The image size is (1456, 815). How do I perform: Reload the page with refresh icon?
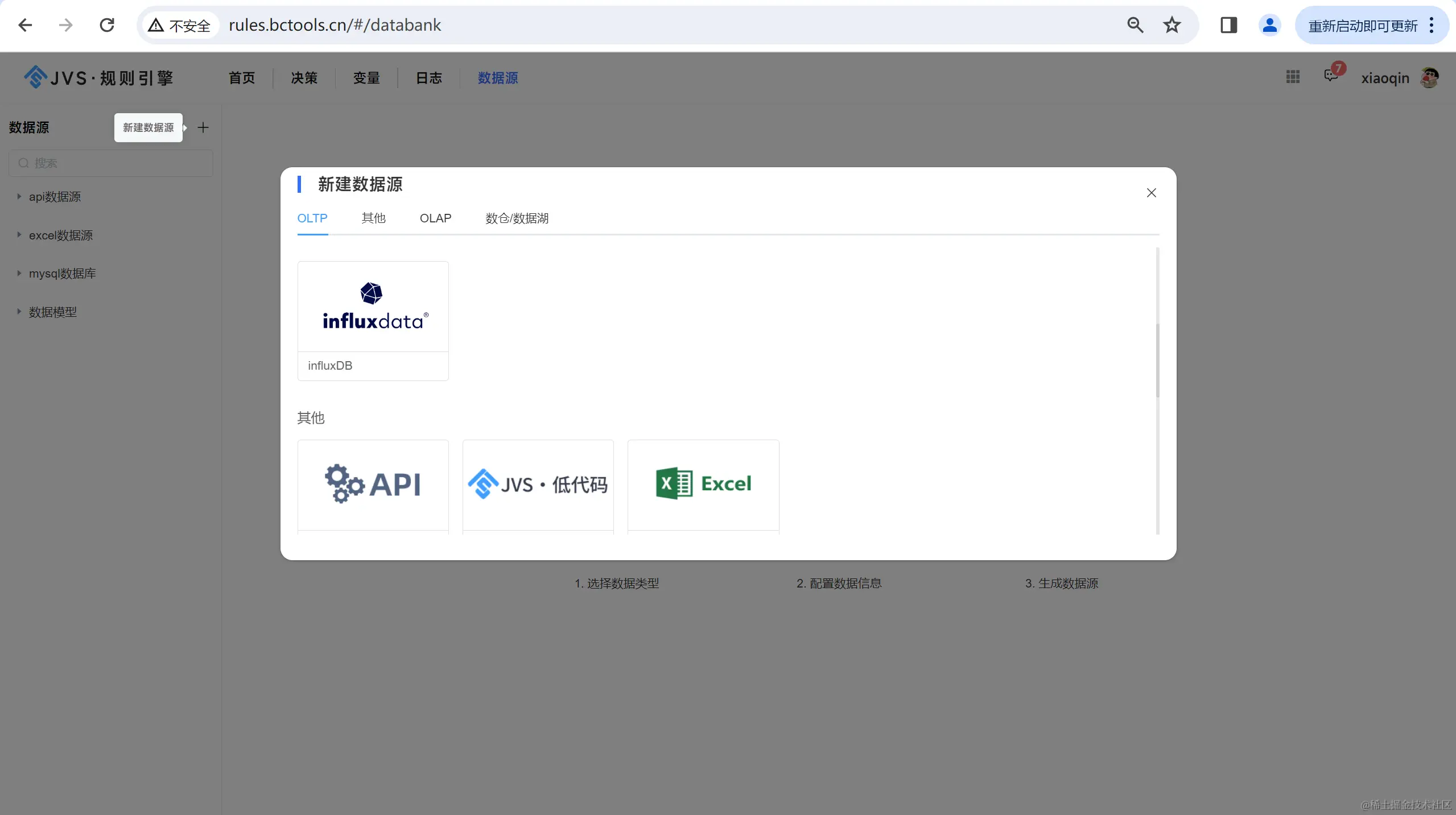coord(107,25)
